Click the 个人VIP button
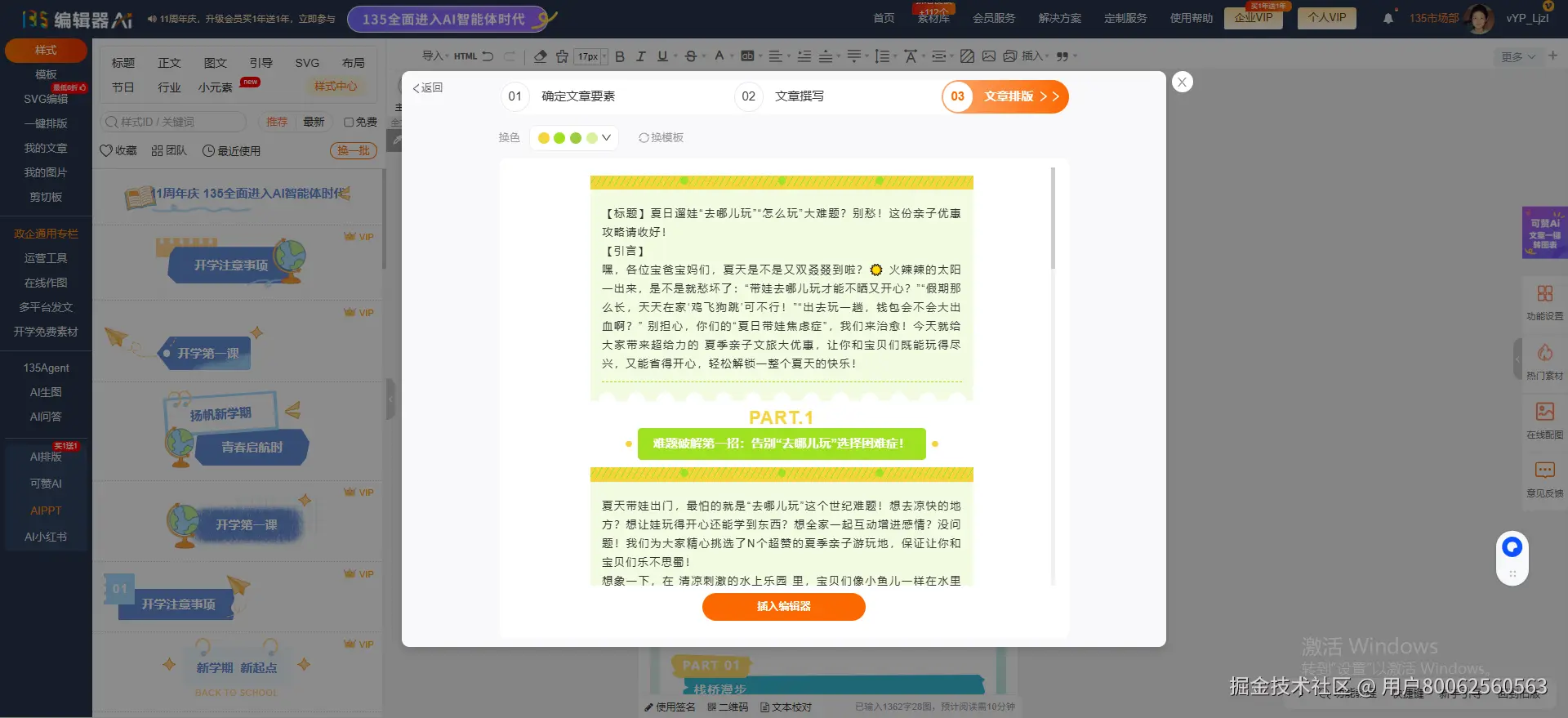This screenshot has height=718, width=1568. click(x=1327, y=18)
